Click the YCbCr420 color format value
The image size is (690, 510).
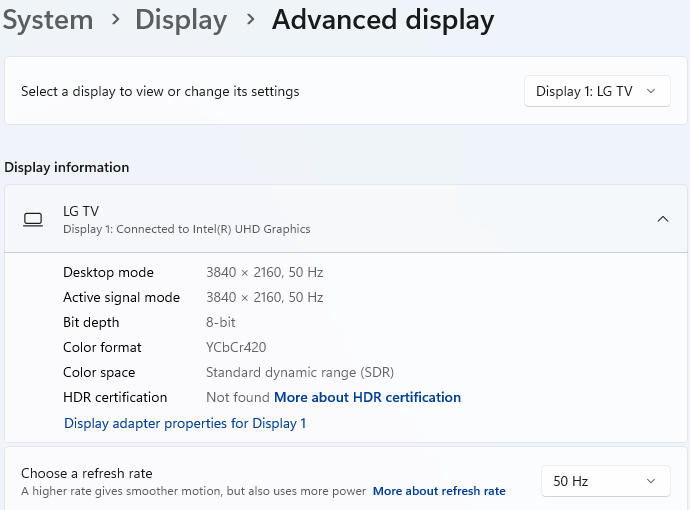(x=236, y=347)
